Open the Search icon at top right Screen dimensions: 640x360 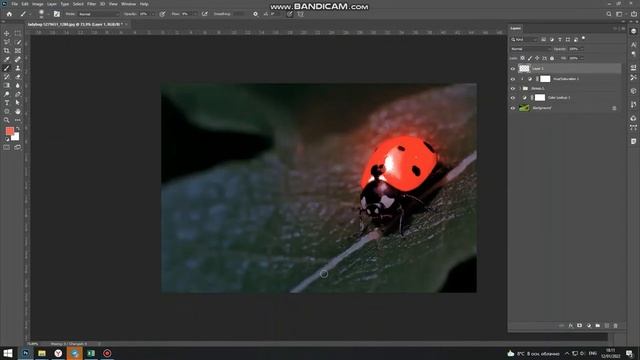(609, 14)
